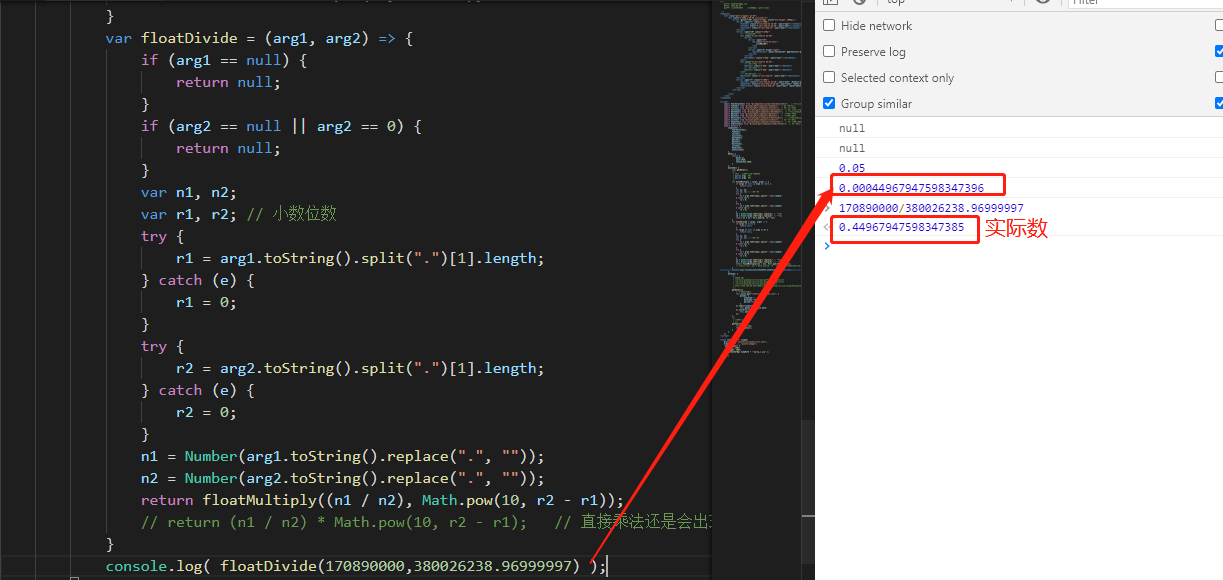The image size is (1223, 580).
Task: Click the r2 = 0; line
Action: coord(206,412)
